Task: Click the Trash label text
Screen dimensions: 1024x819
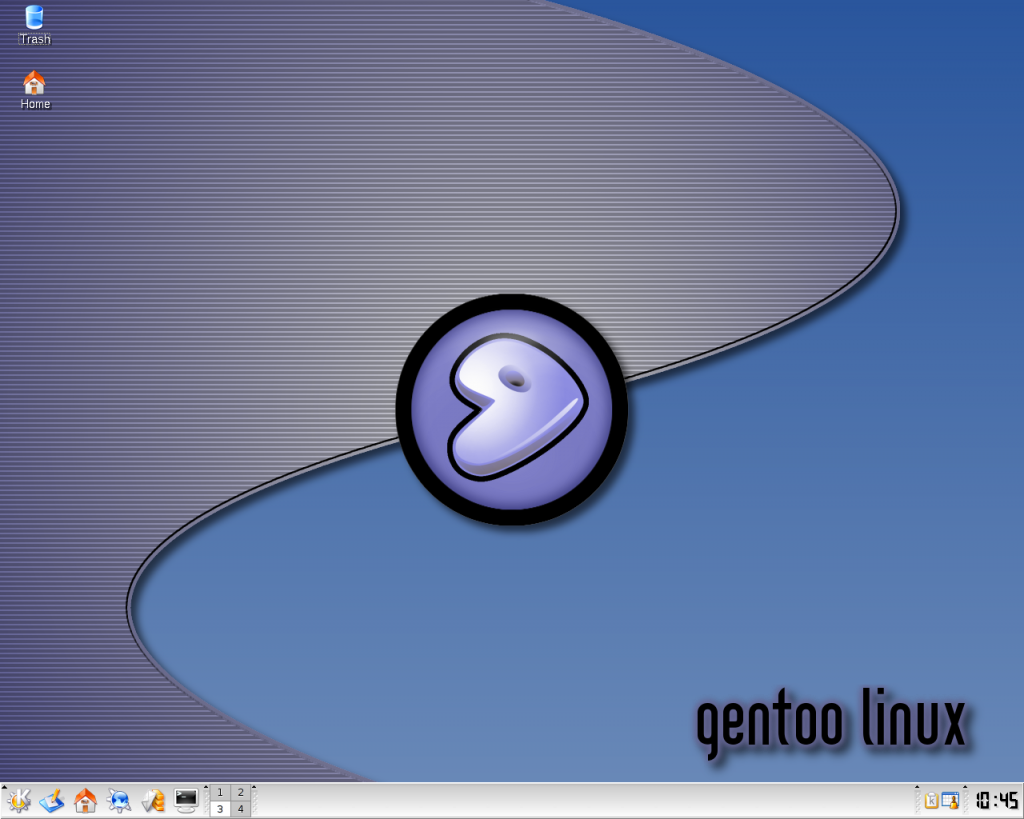Action: click(34, 38)
